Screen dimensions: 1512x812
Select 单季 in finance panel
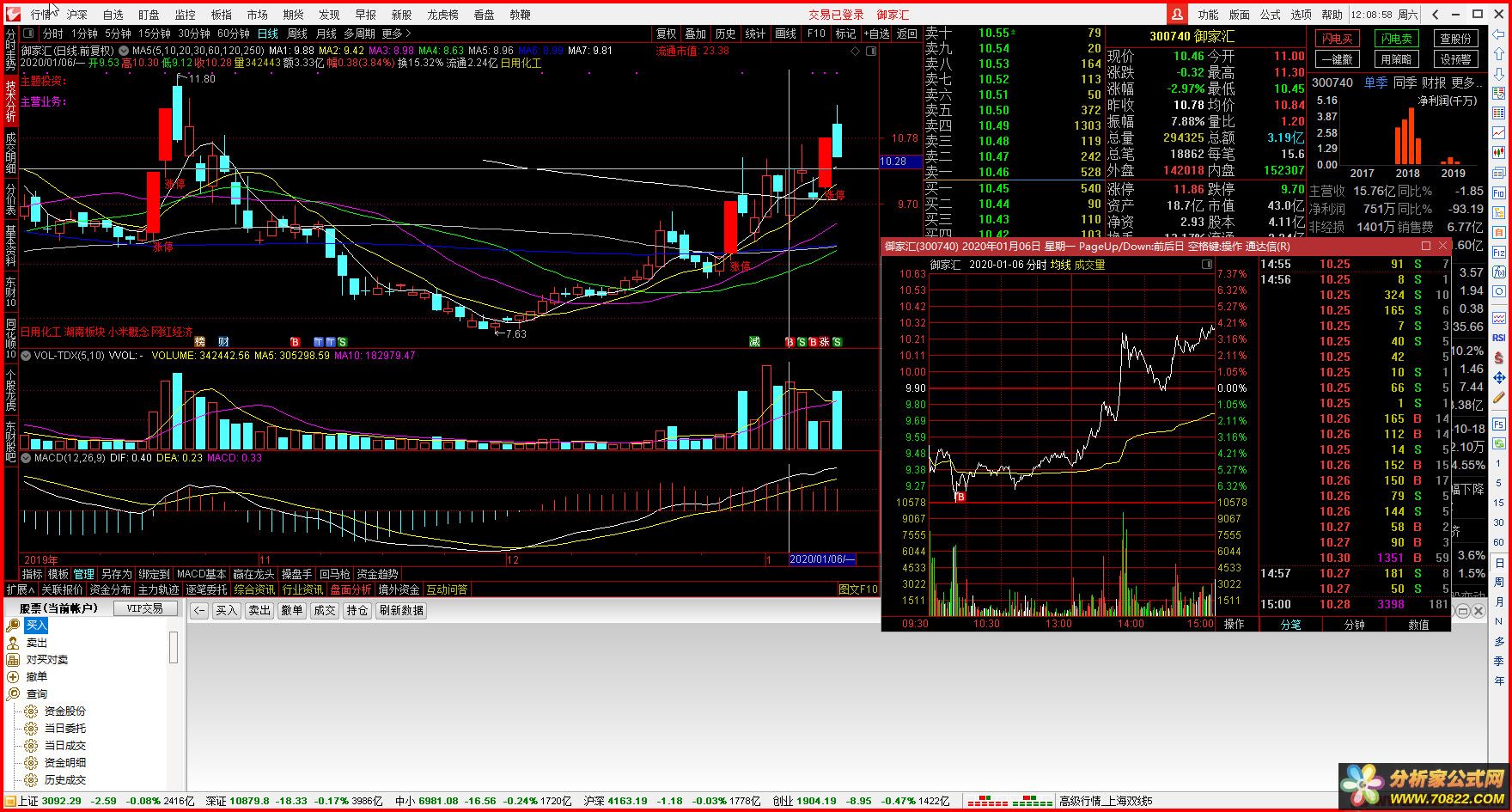coord(1375,82)
